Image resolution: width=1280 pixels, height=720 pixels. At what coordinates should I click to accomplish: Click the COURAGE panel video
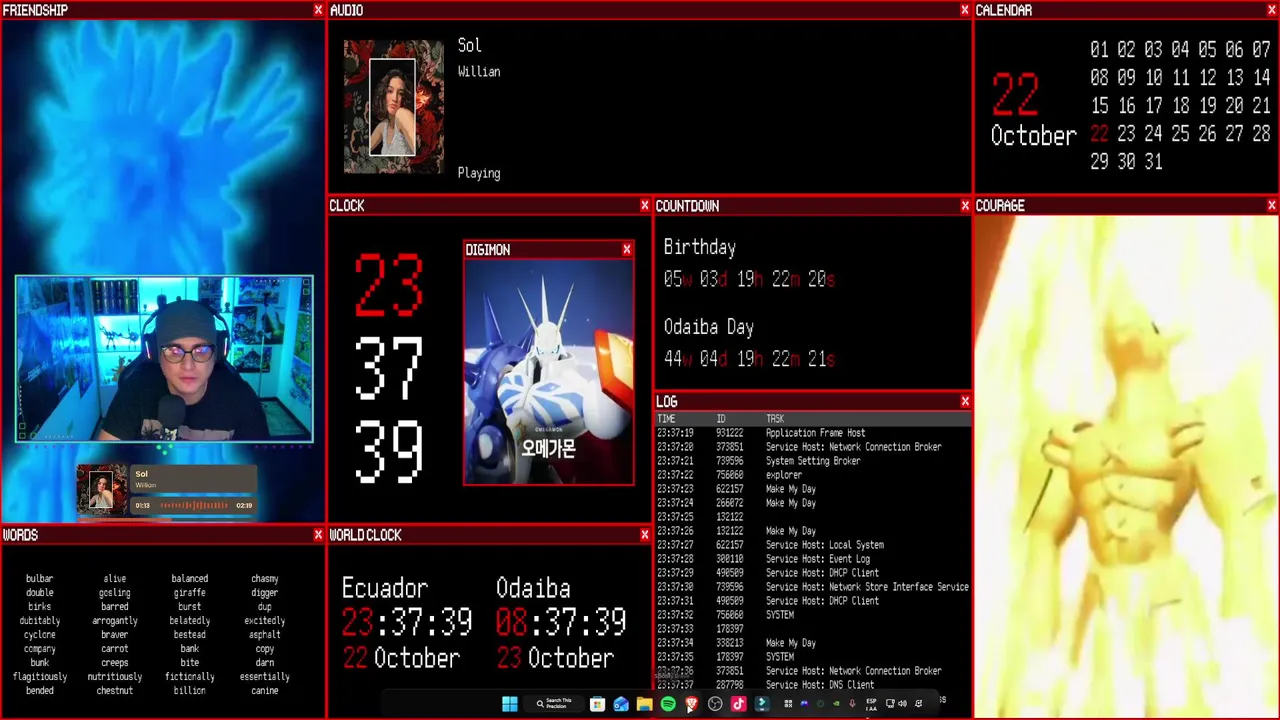coord(1126,466)
